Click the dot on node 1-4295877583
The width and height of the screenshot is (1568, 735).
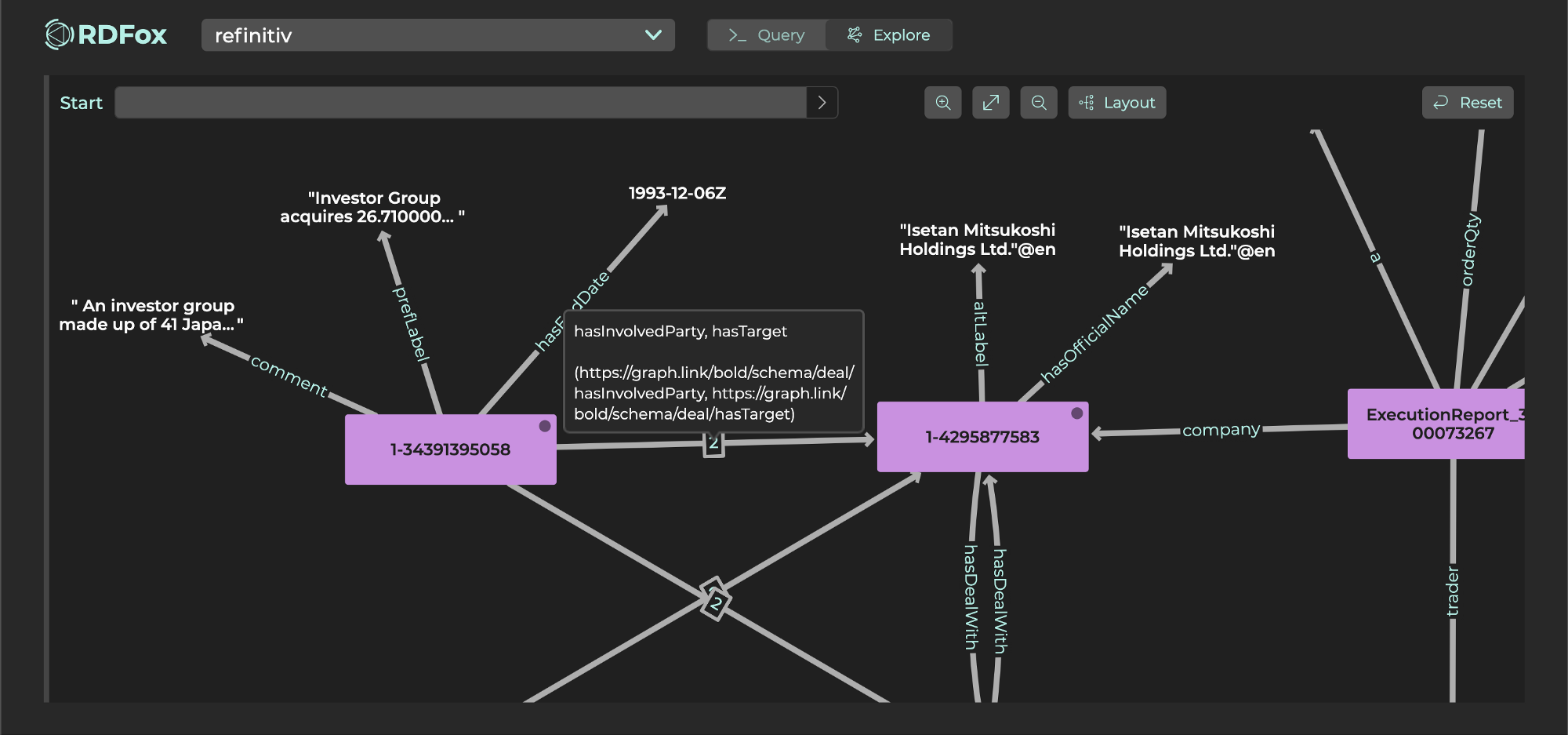coord(1077,413)
